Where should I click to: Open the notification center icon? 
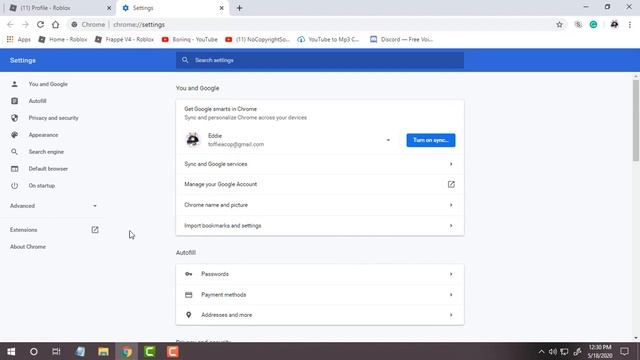pos(624,351)
